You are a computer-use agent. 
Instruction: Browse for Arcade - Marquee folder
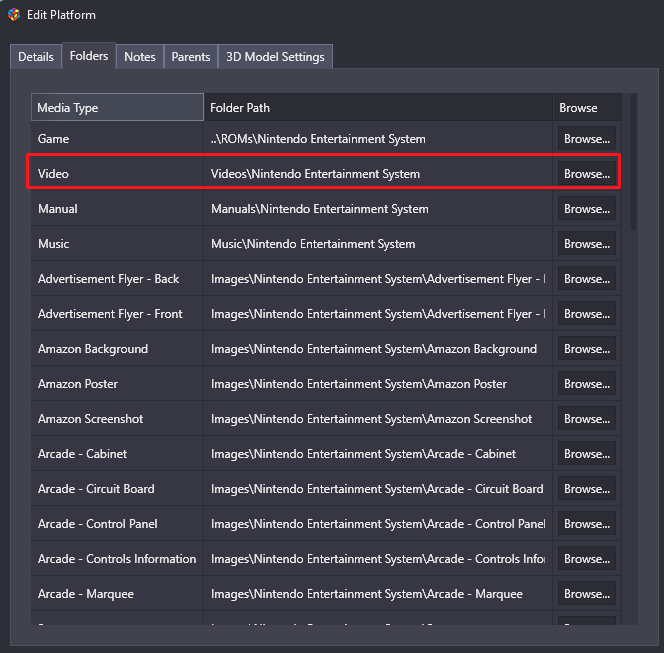click(587, 594)
